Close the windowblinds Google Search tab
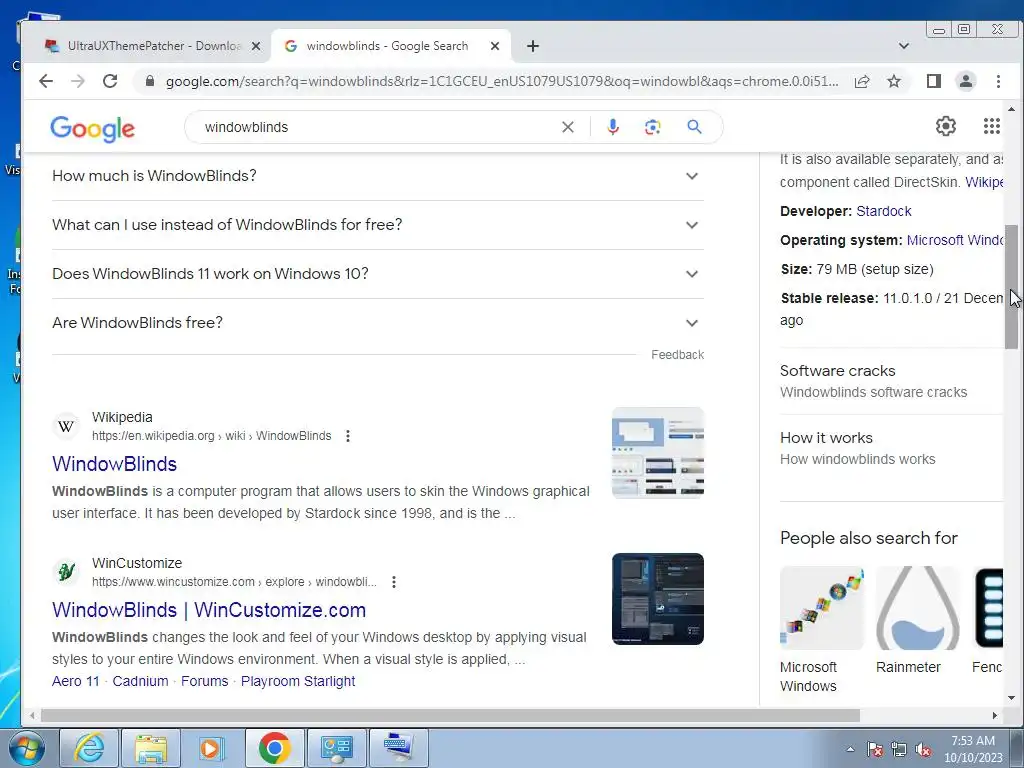The width and height of the screenshot is (1024, 768). coord(495,46)
